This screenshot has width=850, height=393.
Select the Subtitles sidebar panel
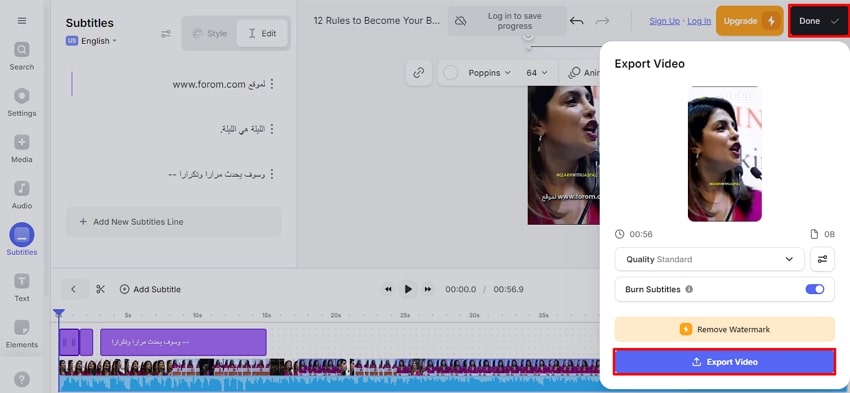coord(22,240)
